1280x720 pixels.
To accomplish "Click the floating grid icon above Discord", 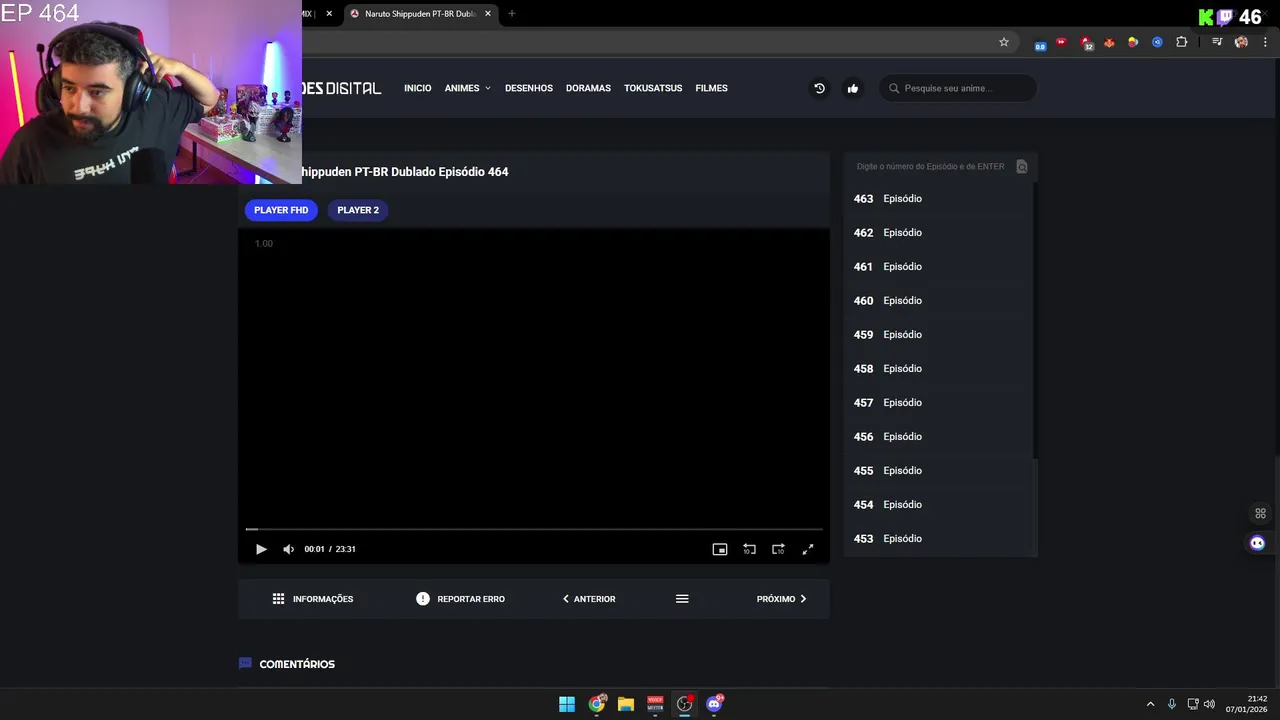I will (x=1260, y=514).
